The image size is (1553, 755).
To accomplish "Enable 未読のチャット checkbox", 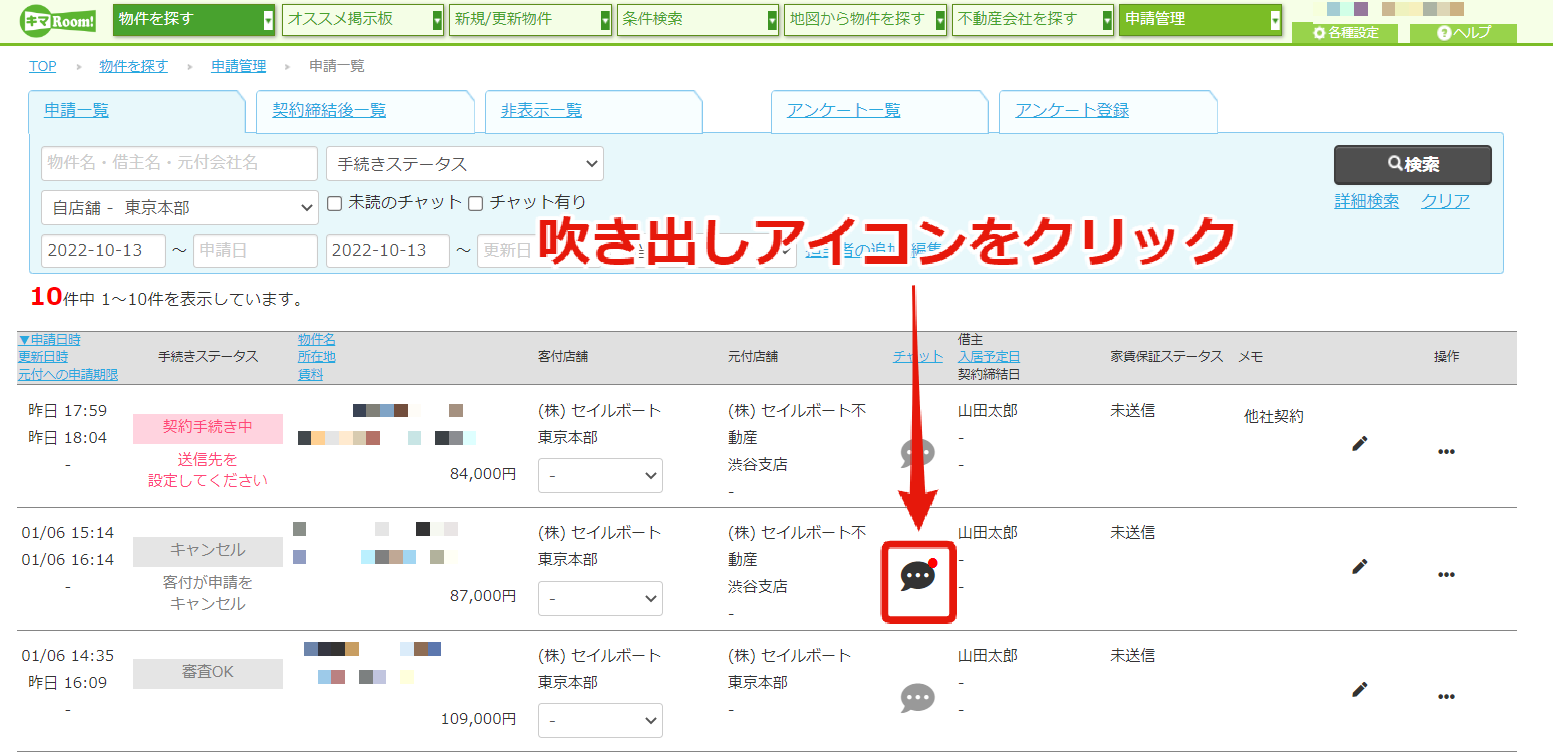I will tap(335, 203).
